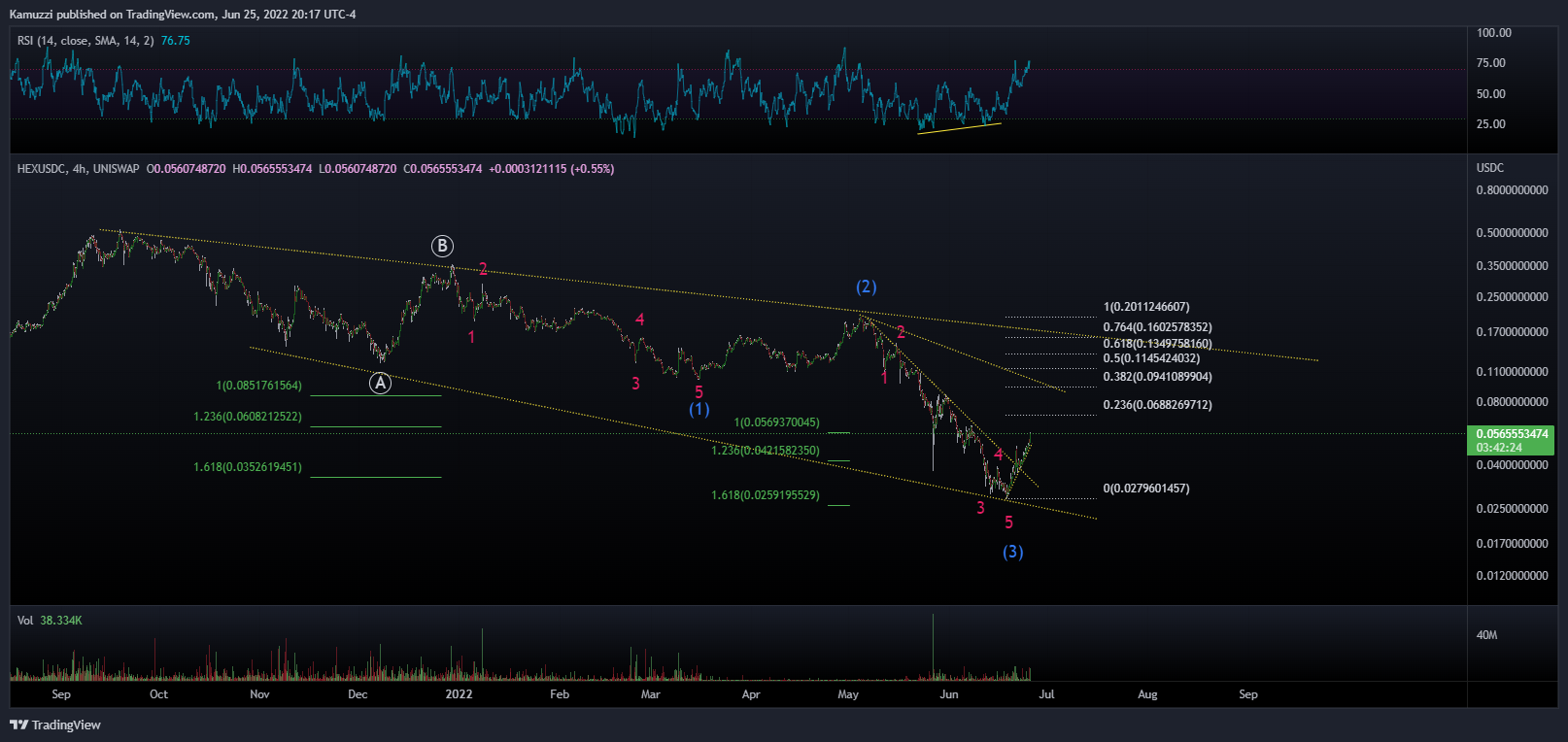The height and width of the screenshot is (742, 1568).
Task: Click the RSI value 76.75
Action: tap(176, 41)
